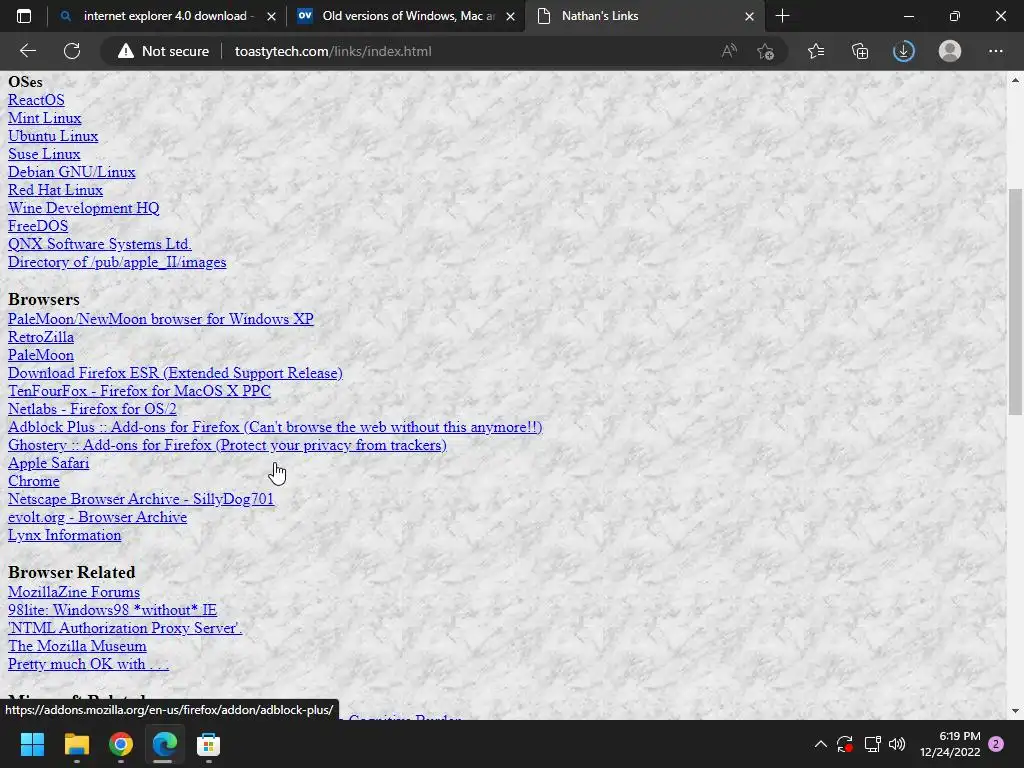Open Read aloud icon in address bar
1024x768 pixels.
(x=729, y=51)
